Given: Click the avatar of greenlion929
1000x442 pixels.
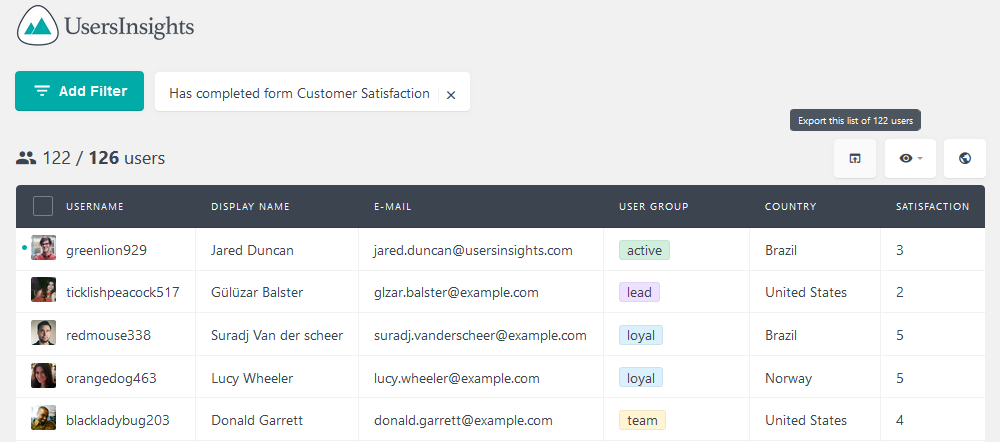Looking at the screenshot, I should click(43, 248).
